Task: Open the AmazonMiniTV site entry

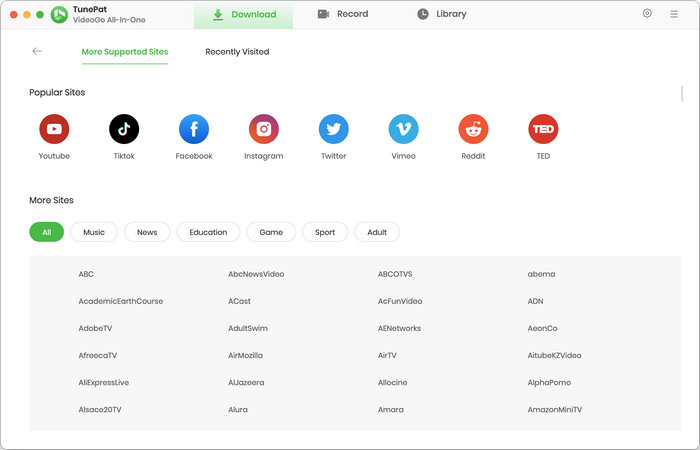Action: coord(555,409)
